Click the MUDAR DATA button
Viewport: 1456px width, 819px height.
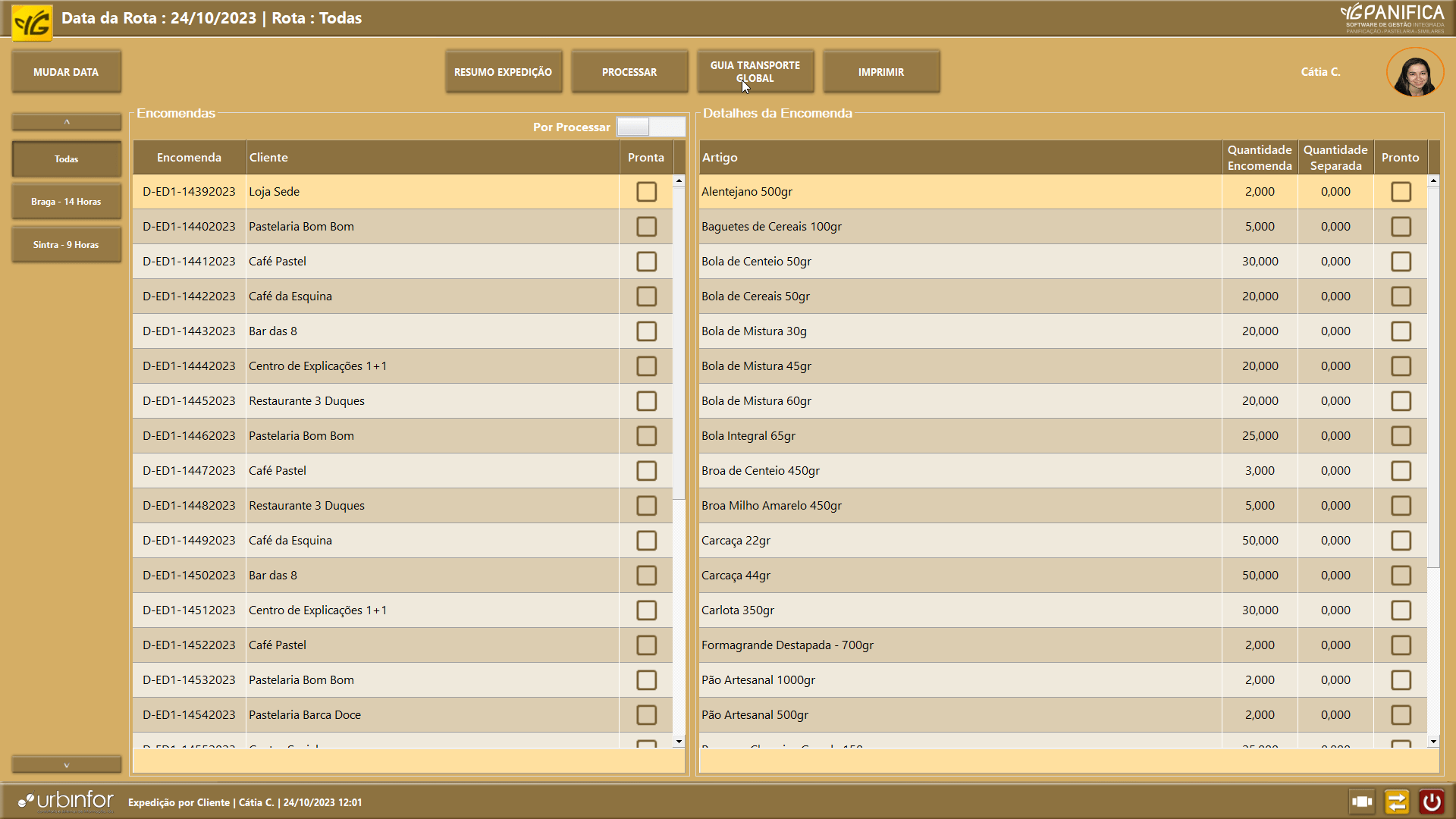(x=66, y=72)
